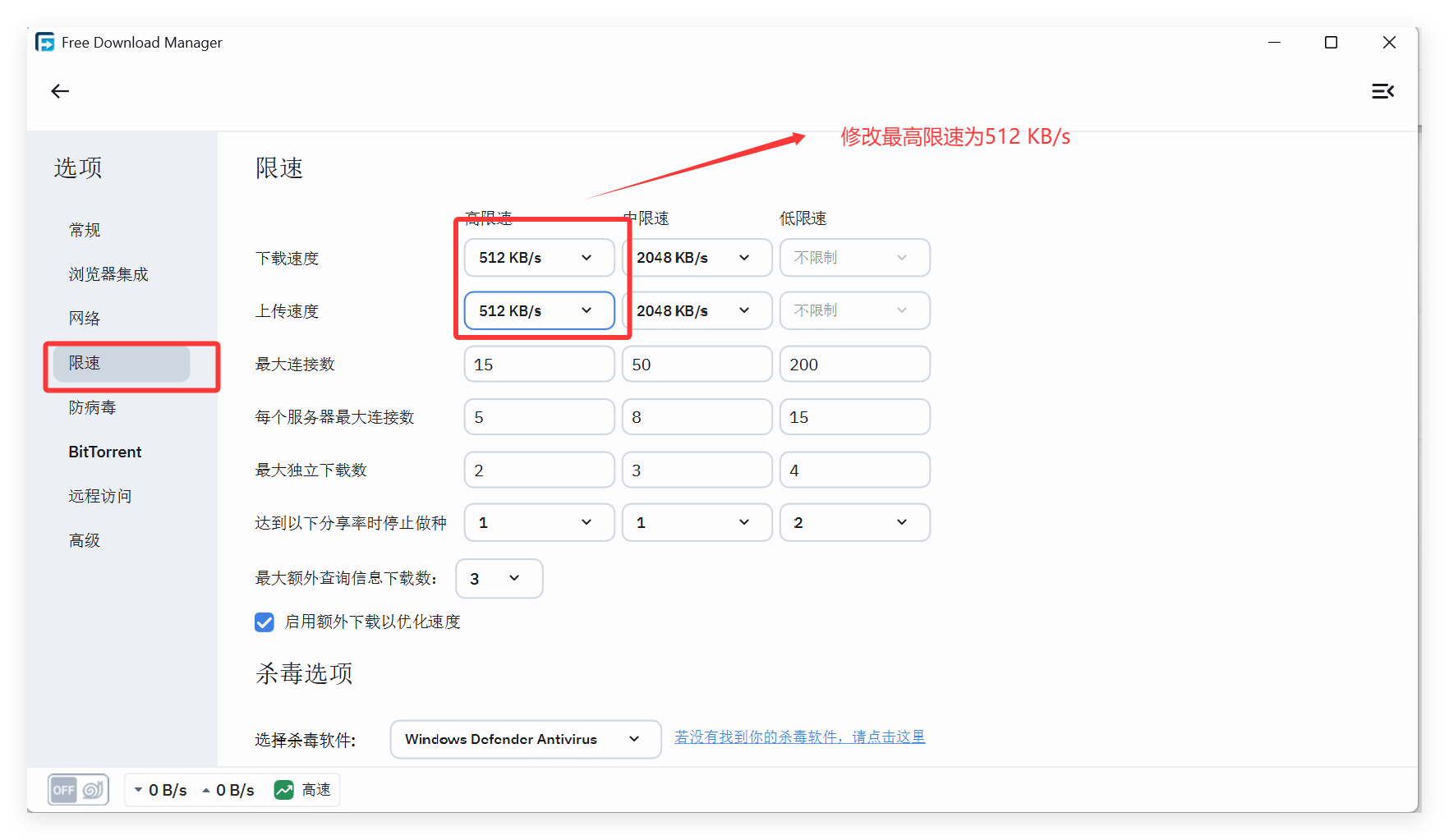Click the 中限速 column header
1449x840 pixels.
[646, 218]
